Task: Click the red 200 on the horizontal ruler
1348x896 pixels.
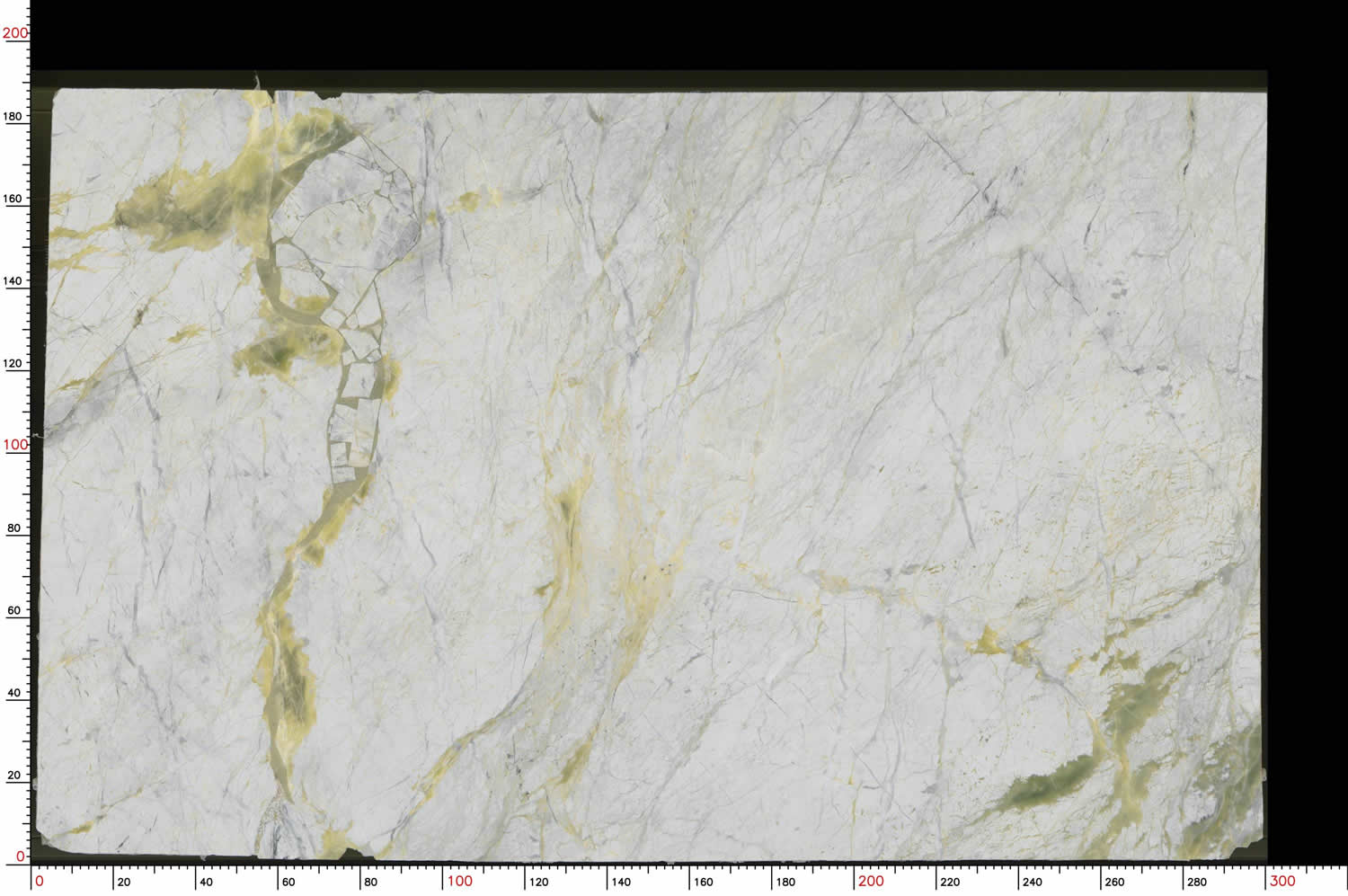Action: (x=870, y=881)
